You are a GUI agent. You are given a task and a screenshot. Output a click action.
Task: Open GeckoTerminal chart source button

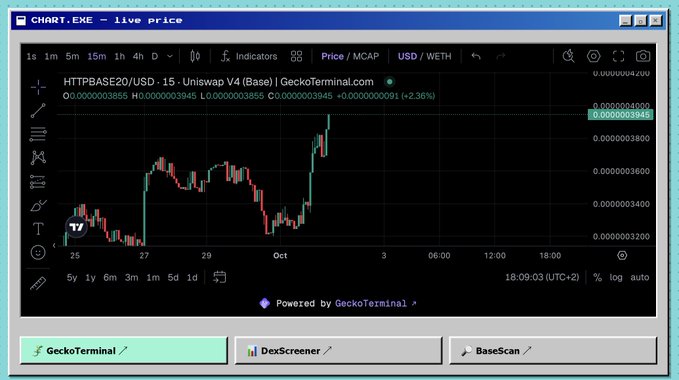click(123, 351)
